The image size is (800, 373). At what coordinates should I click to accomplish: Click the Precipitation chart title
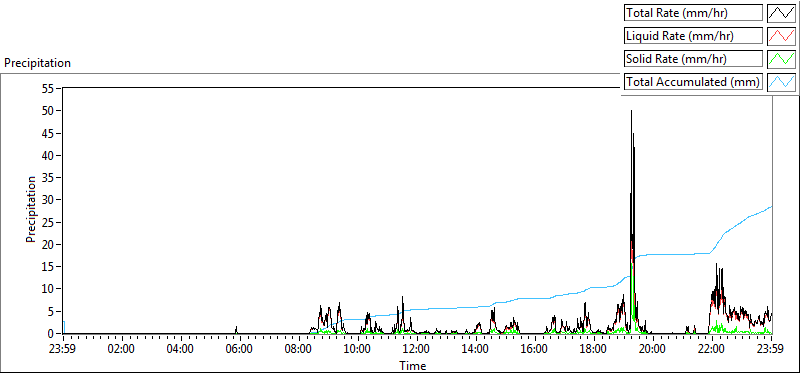pyautogui.click(x=37, y=63)
